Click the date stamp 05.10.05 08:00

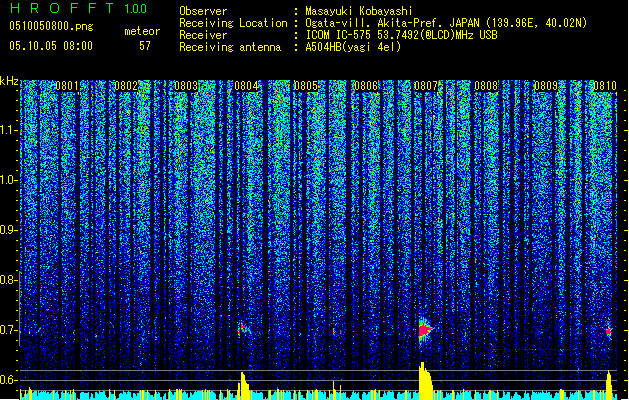click(x=51, y=46)
